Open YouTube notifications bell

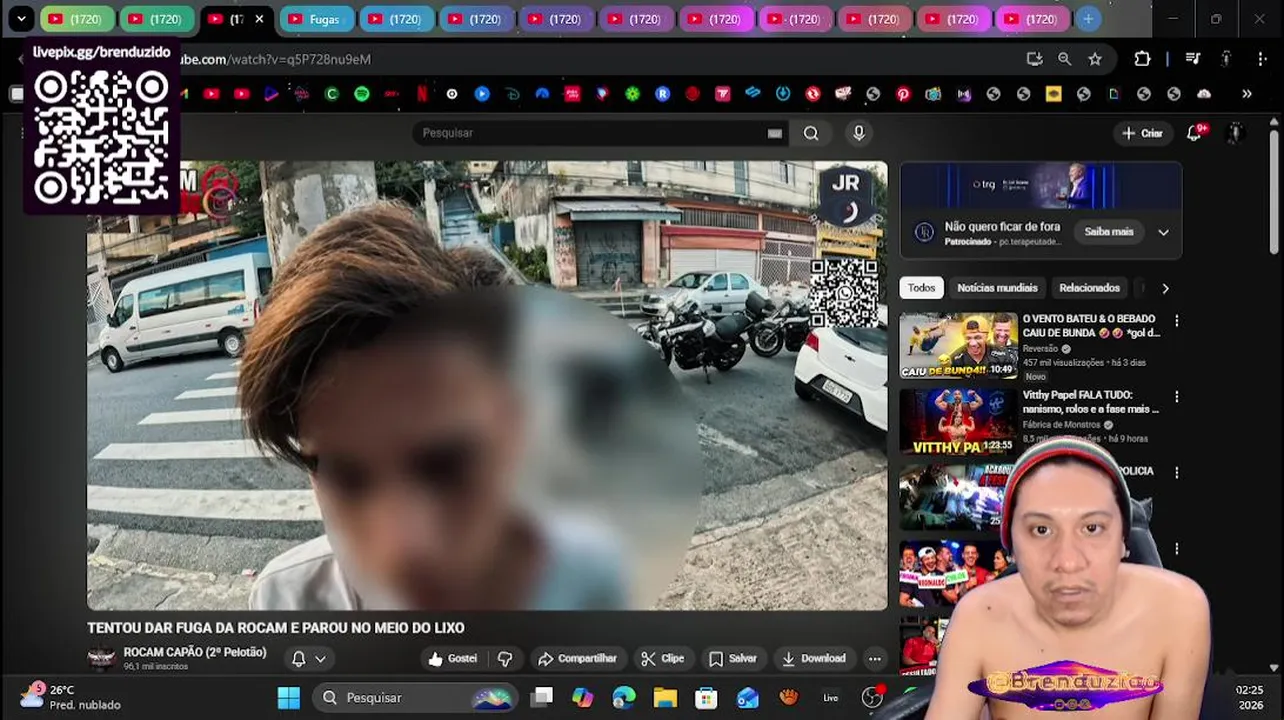click(1194, 133)
